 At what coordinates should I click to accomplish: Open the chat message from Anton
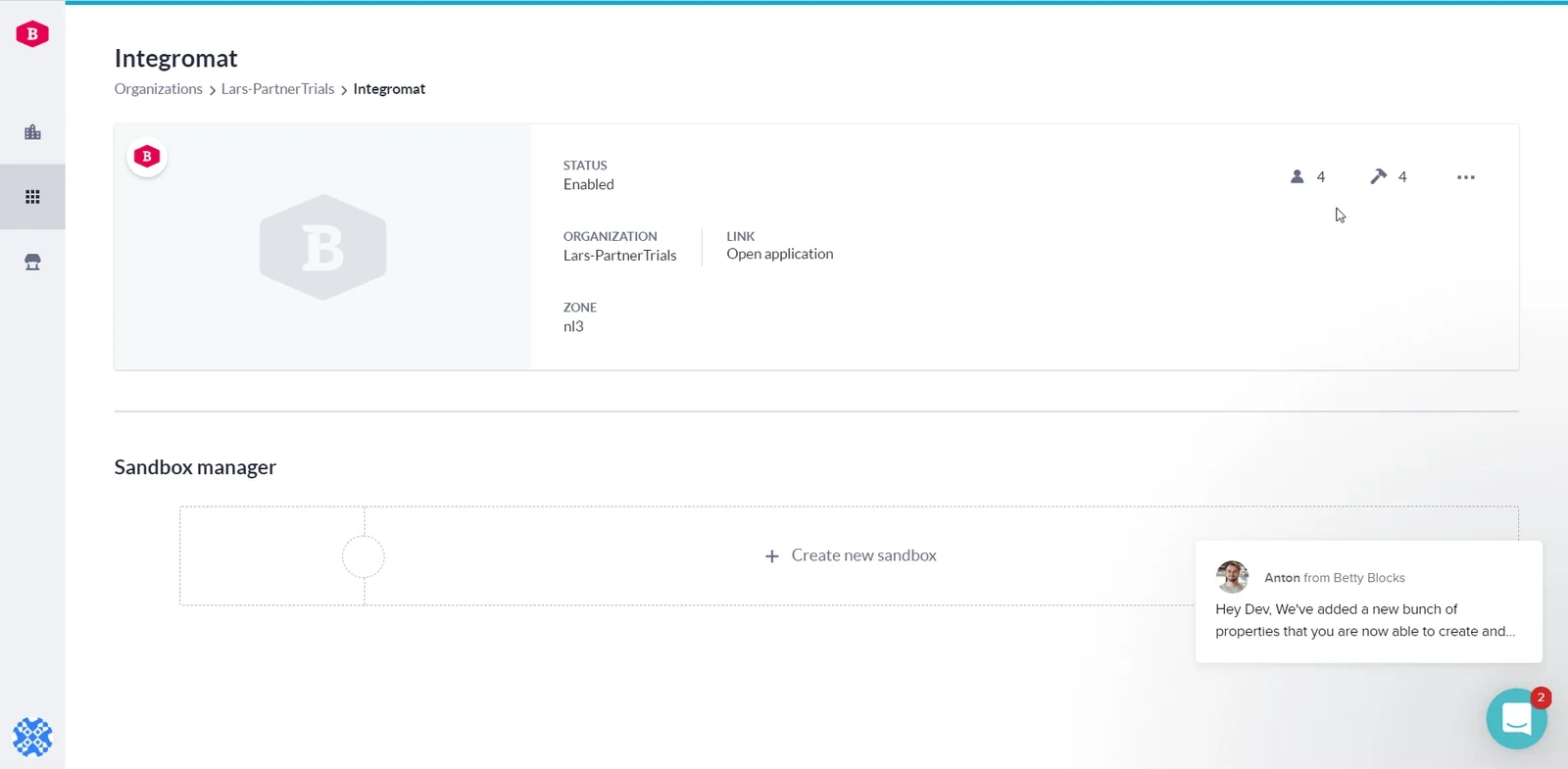click(x=1368, y=601)
